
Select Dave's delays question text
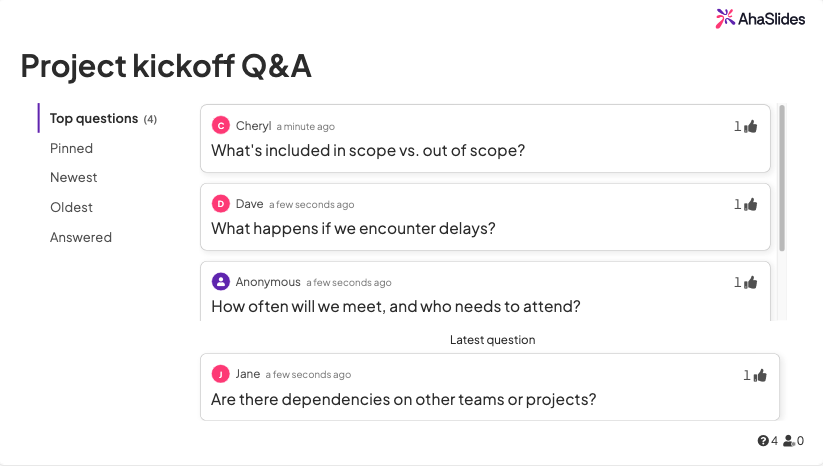[353, 229]
